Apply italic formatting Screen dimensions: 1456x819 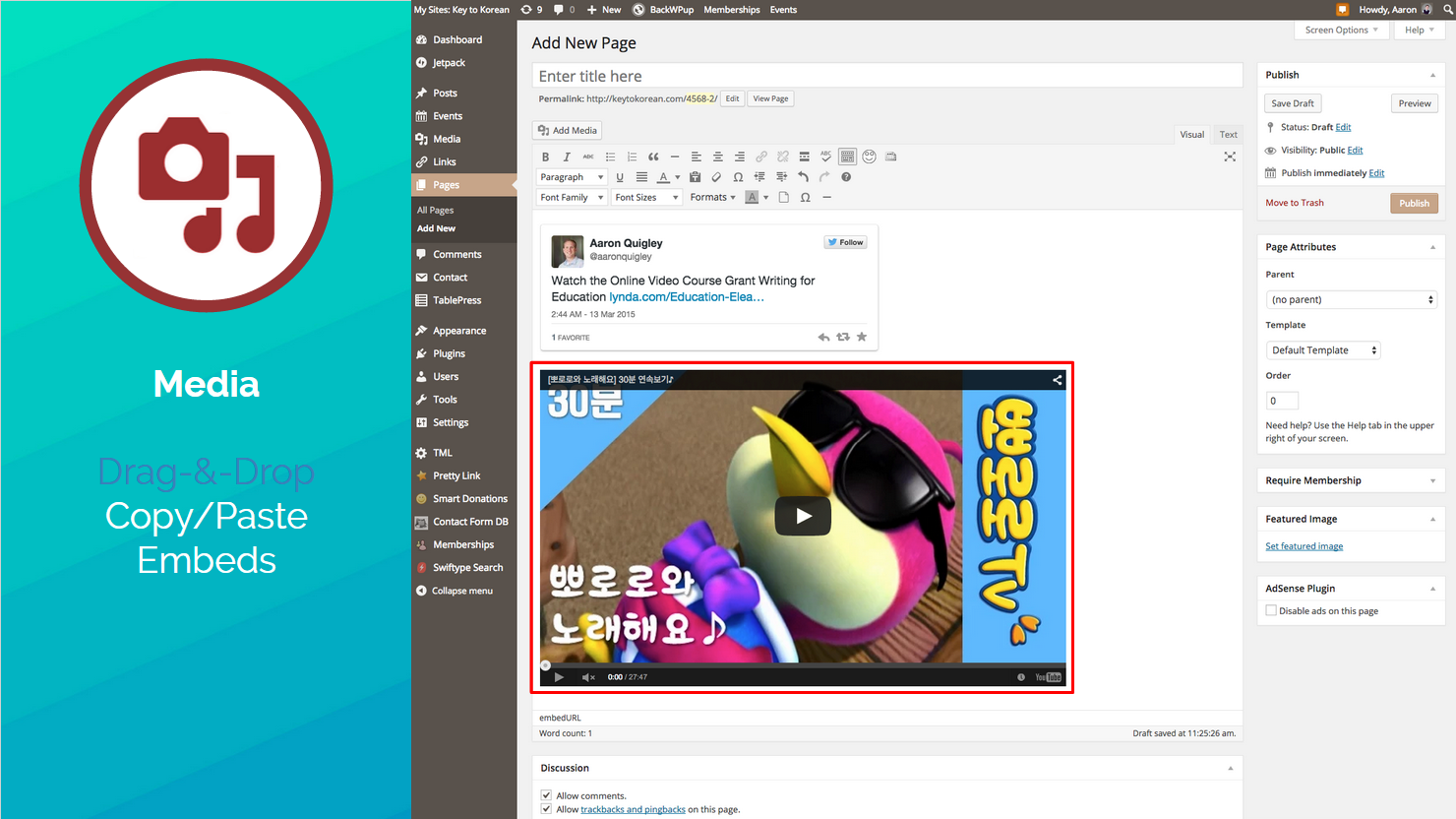pos(567,157)
